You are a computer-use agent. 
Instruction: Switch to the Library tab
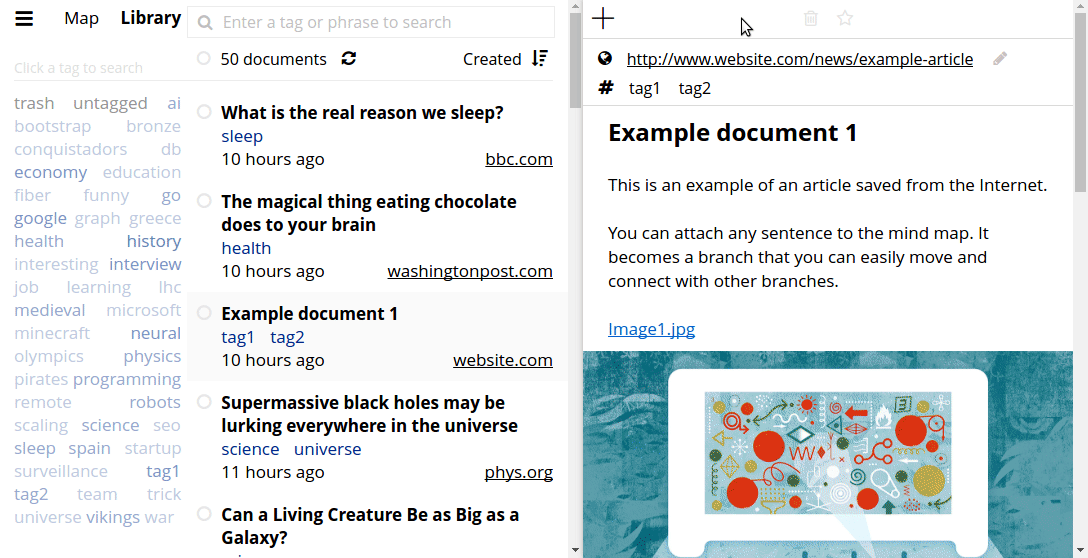150,18
